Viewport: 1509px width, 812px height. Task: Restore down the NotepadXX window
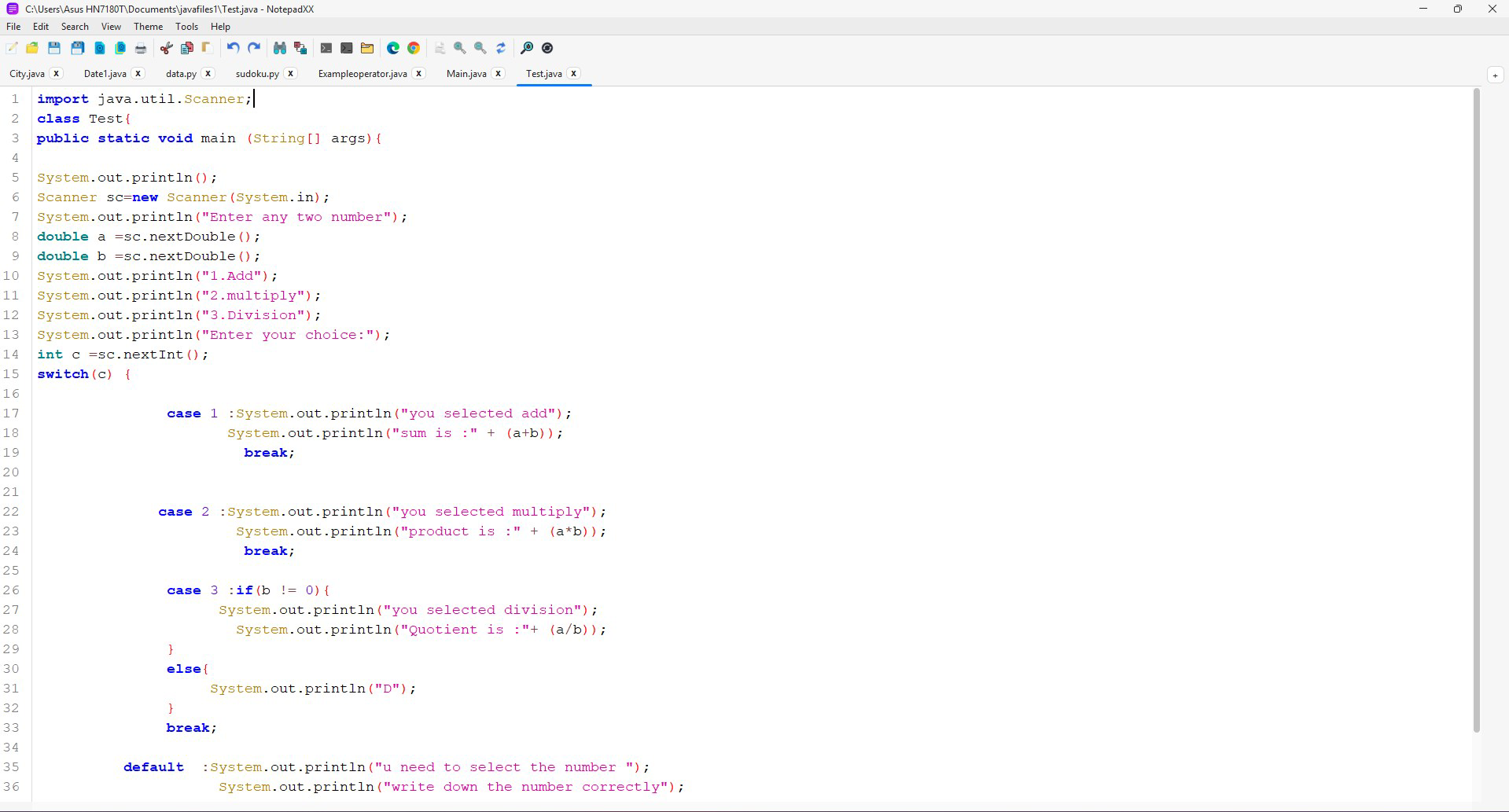click(1457, 9)
